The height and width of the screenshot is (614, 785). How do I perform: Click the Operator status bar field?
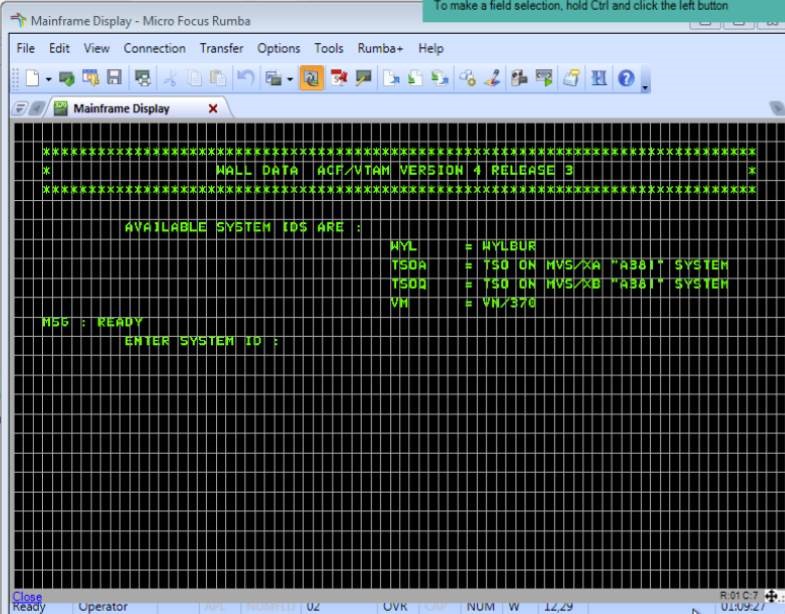(x=103, y=607)
